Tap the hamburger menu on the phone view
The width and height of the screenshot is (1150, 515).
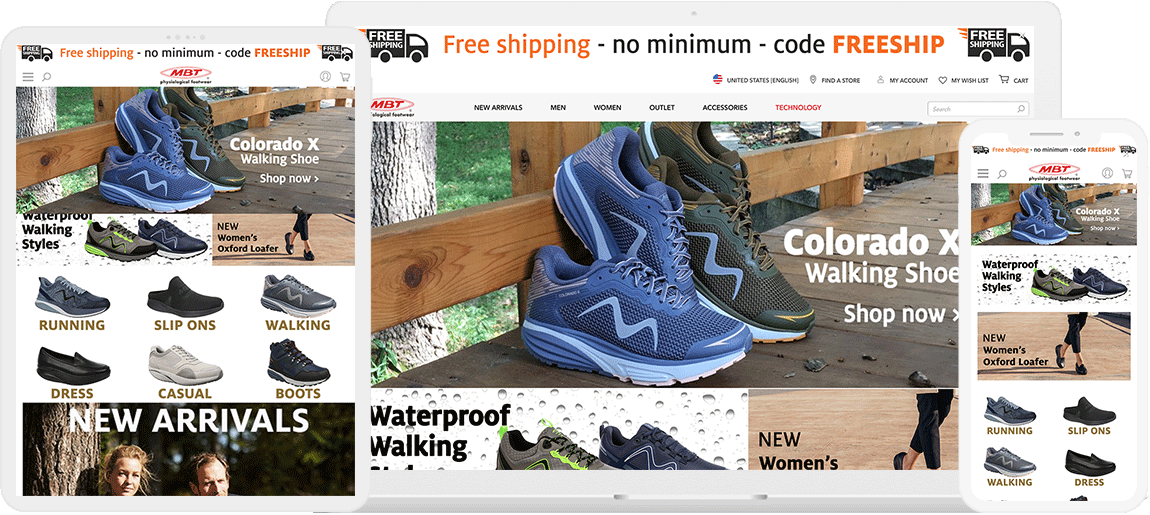(x=983, y=173)
